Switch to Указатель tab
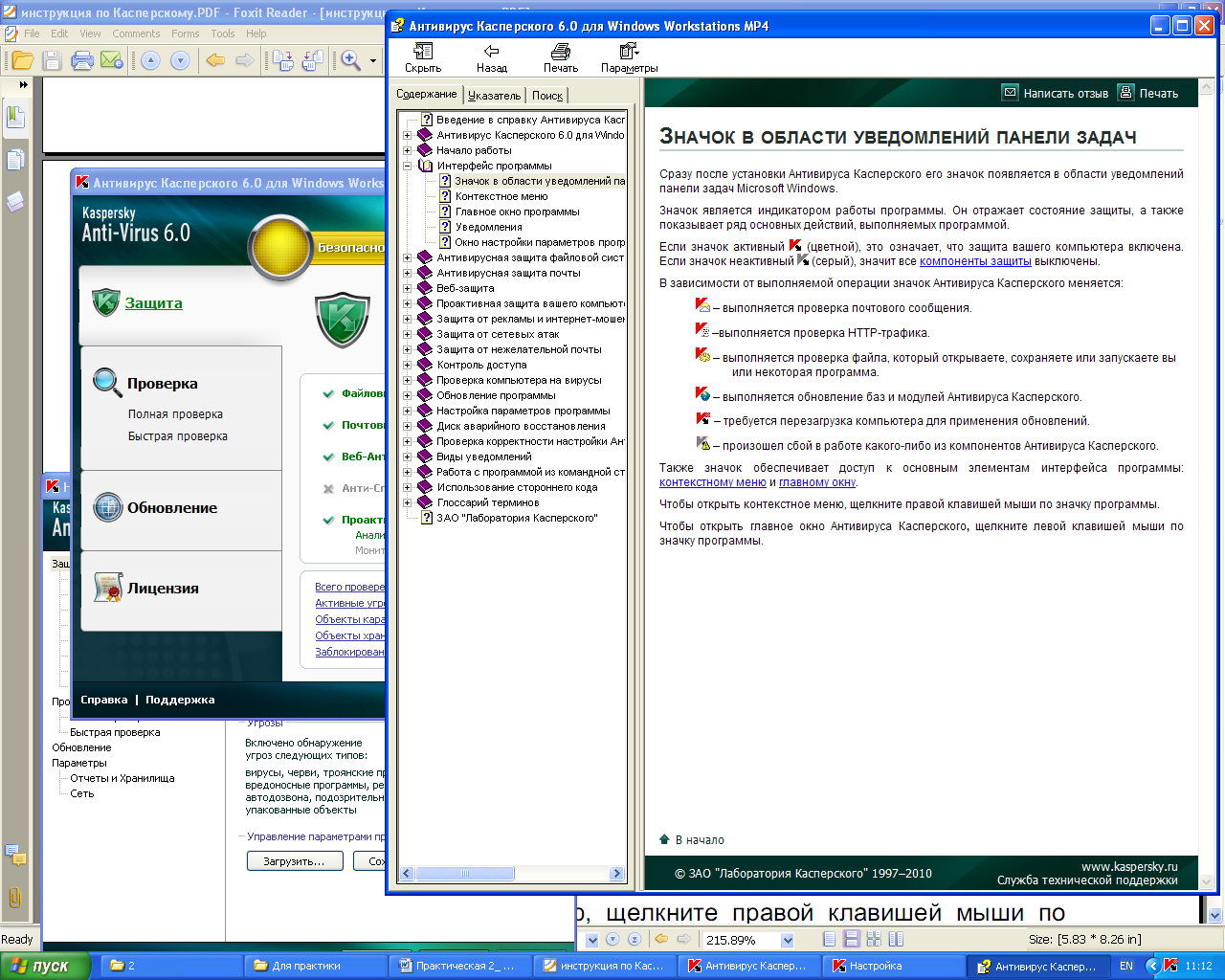Viewport: 1225px width, 980px height. tap(495, 96)
